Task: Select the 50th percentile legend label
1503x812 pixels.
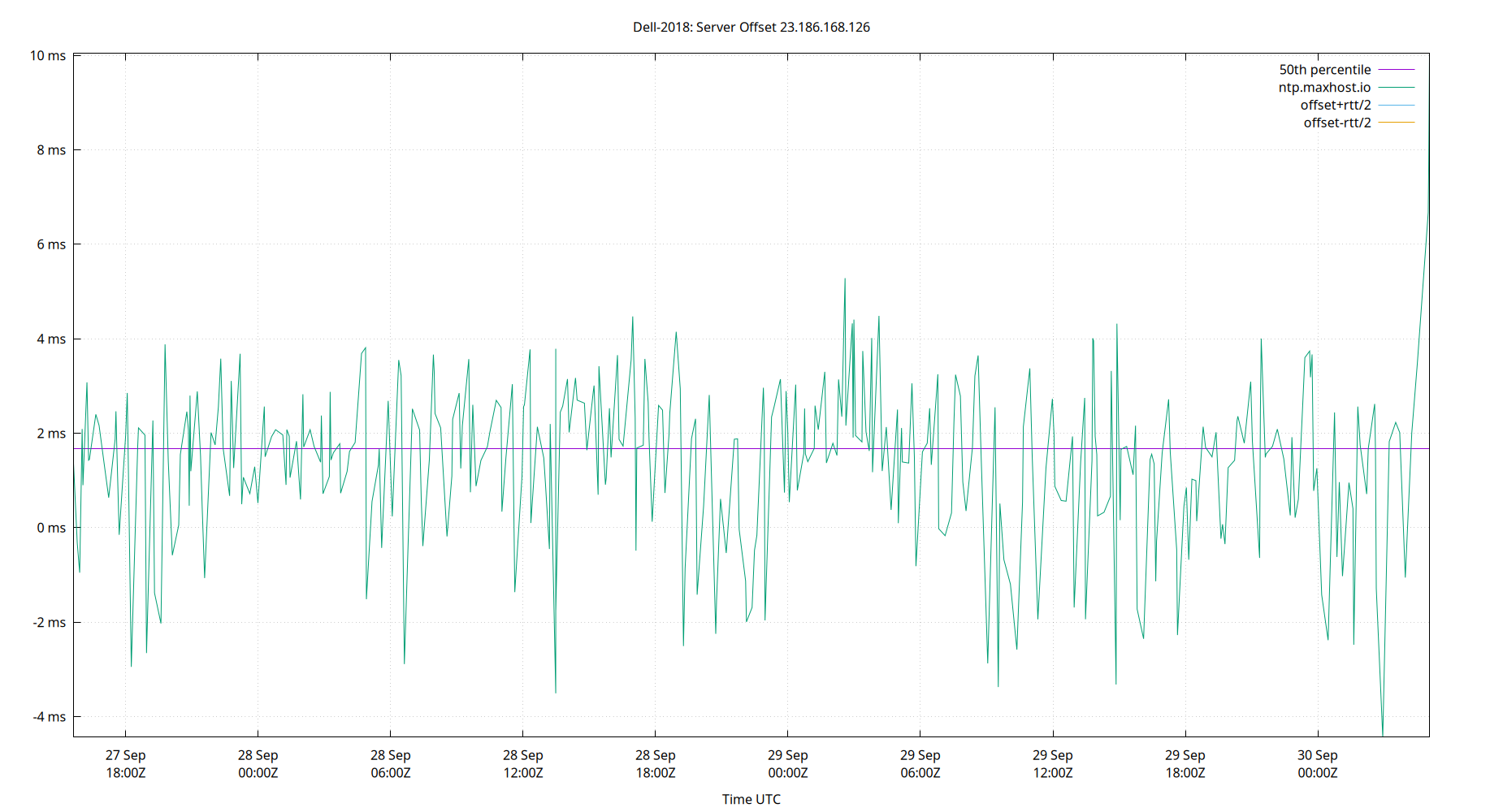Action: 1325,70
